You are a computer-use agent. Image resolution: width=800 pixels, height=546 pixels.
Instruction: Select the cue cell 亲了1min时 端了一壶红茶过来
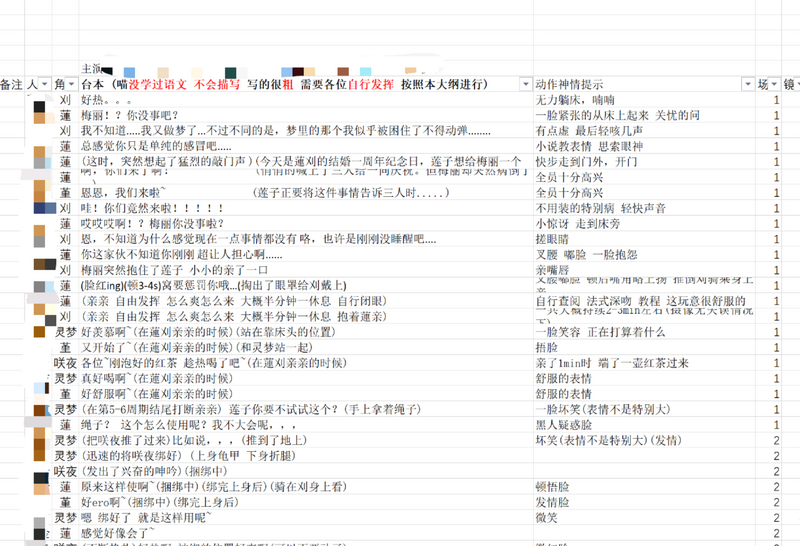(x=644, y=363)
